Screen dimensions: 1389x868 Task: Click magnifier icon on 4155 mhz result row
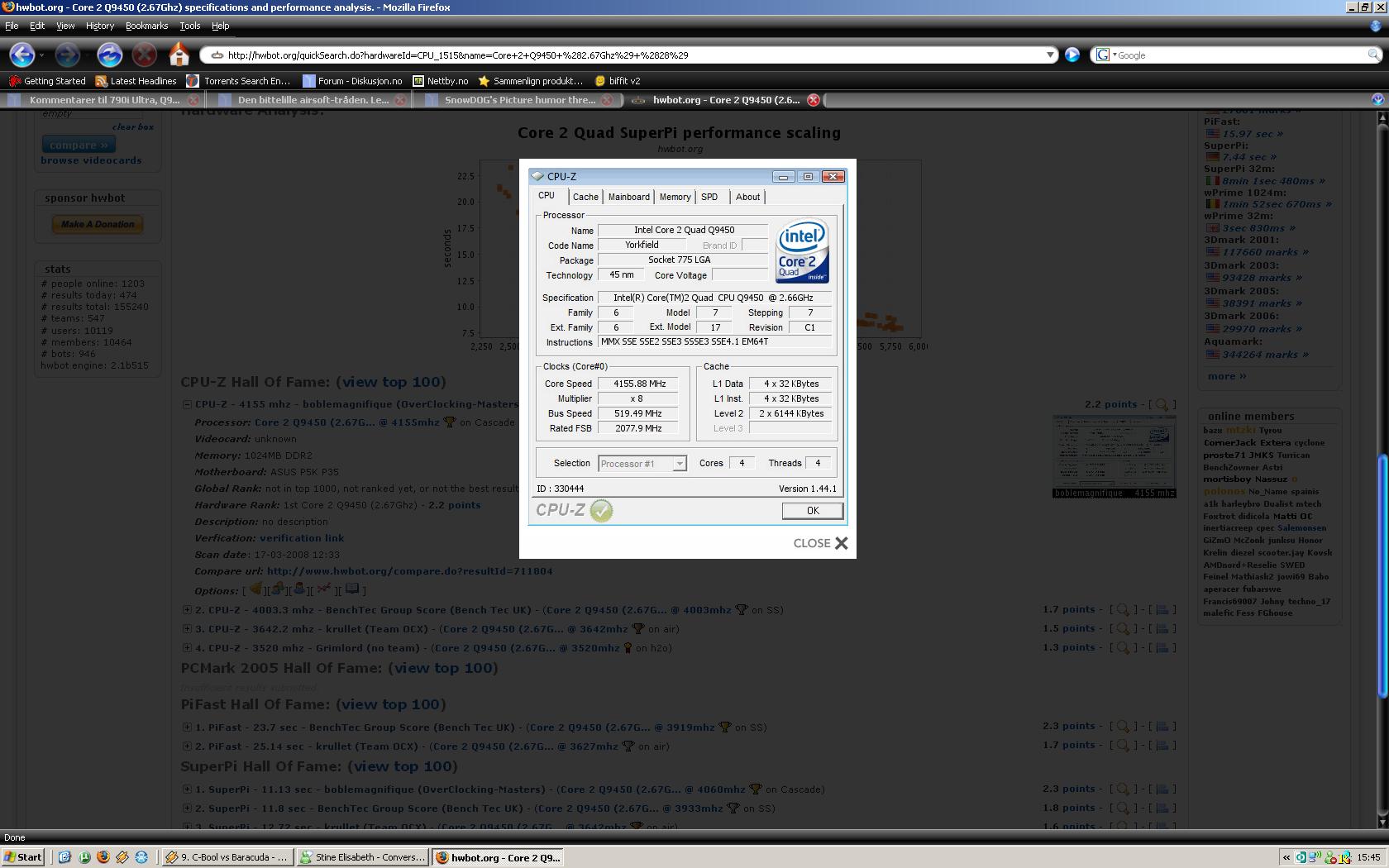click(x=1162, y=404)
